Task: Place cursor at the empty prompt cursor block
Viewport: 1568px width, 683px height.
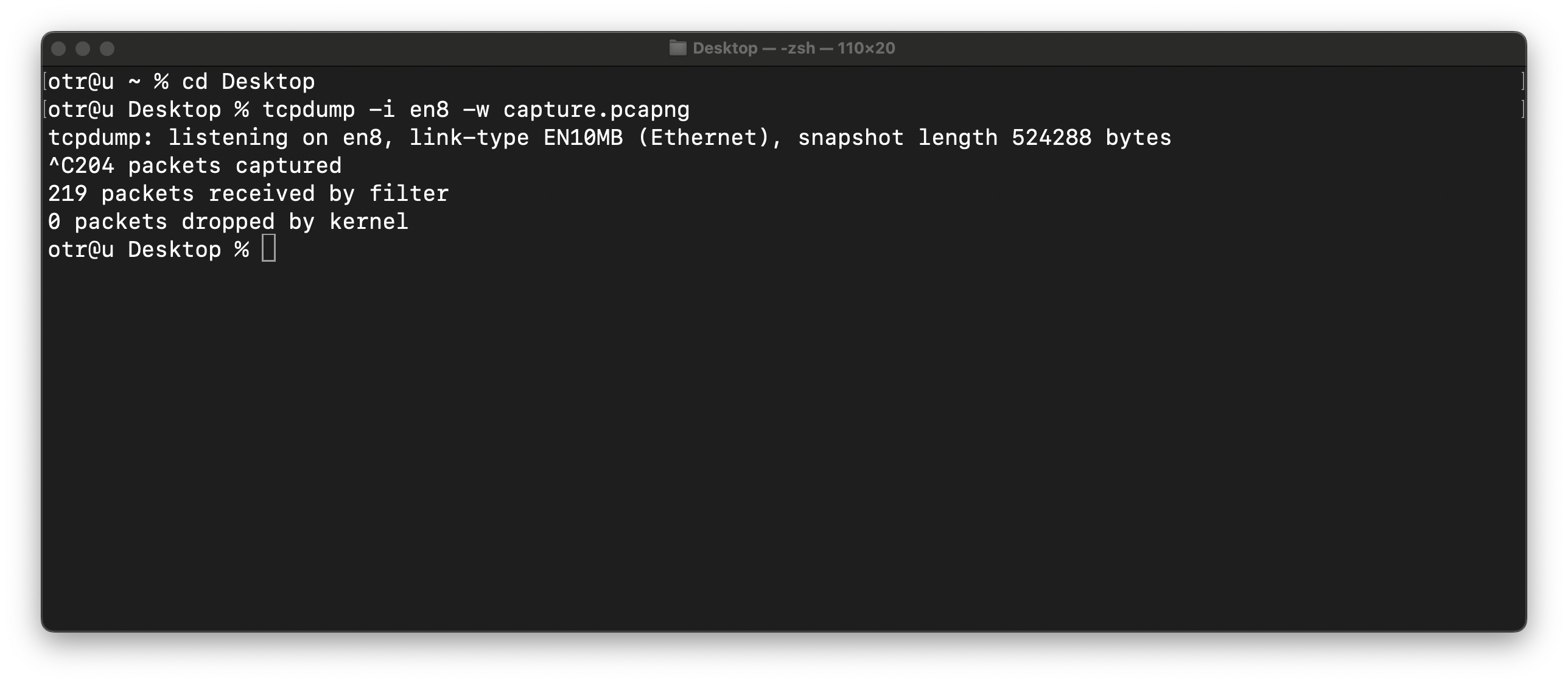Action: pos(268,248)
